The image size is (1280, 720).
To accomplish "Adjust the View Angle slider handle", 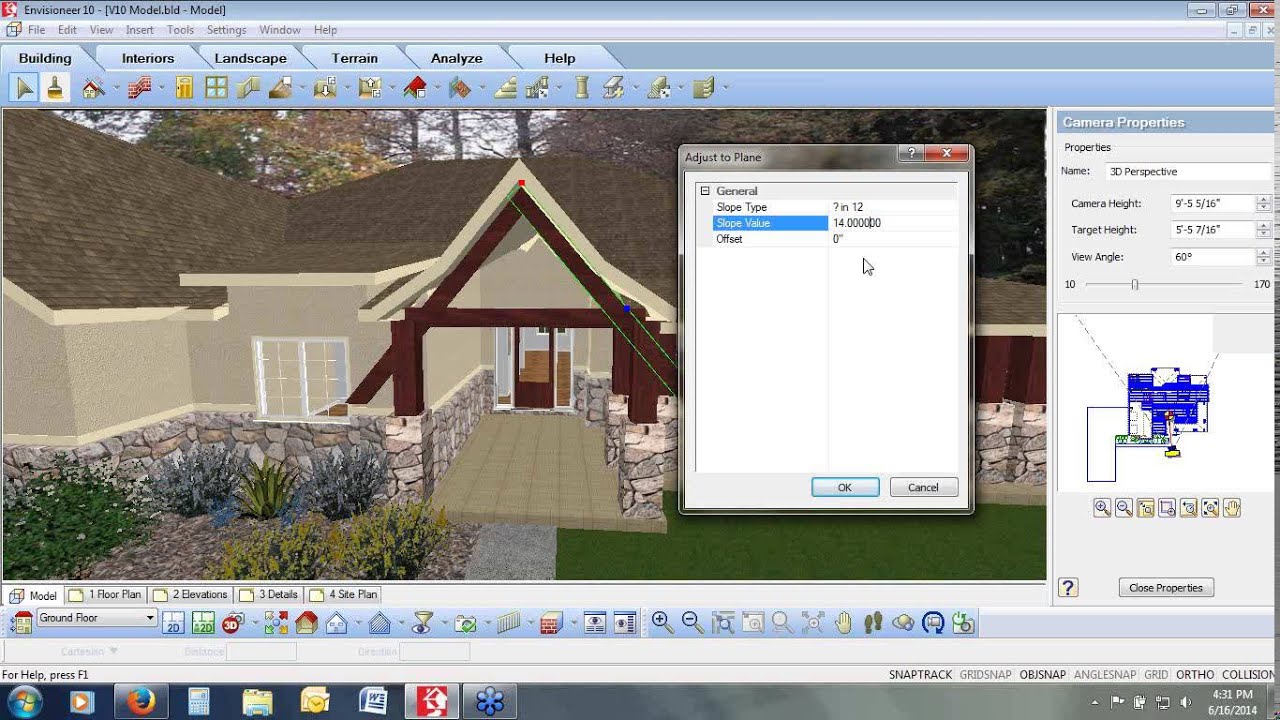I will (x=1135, y=285).
